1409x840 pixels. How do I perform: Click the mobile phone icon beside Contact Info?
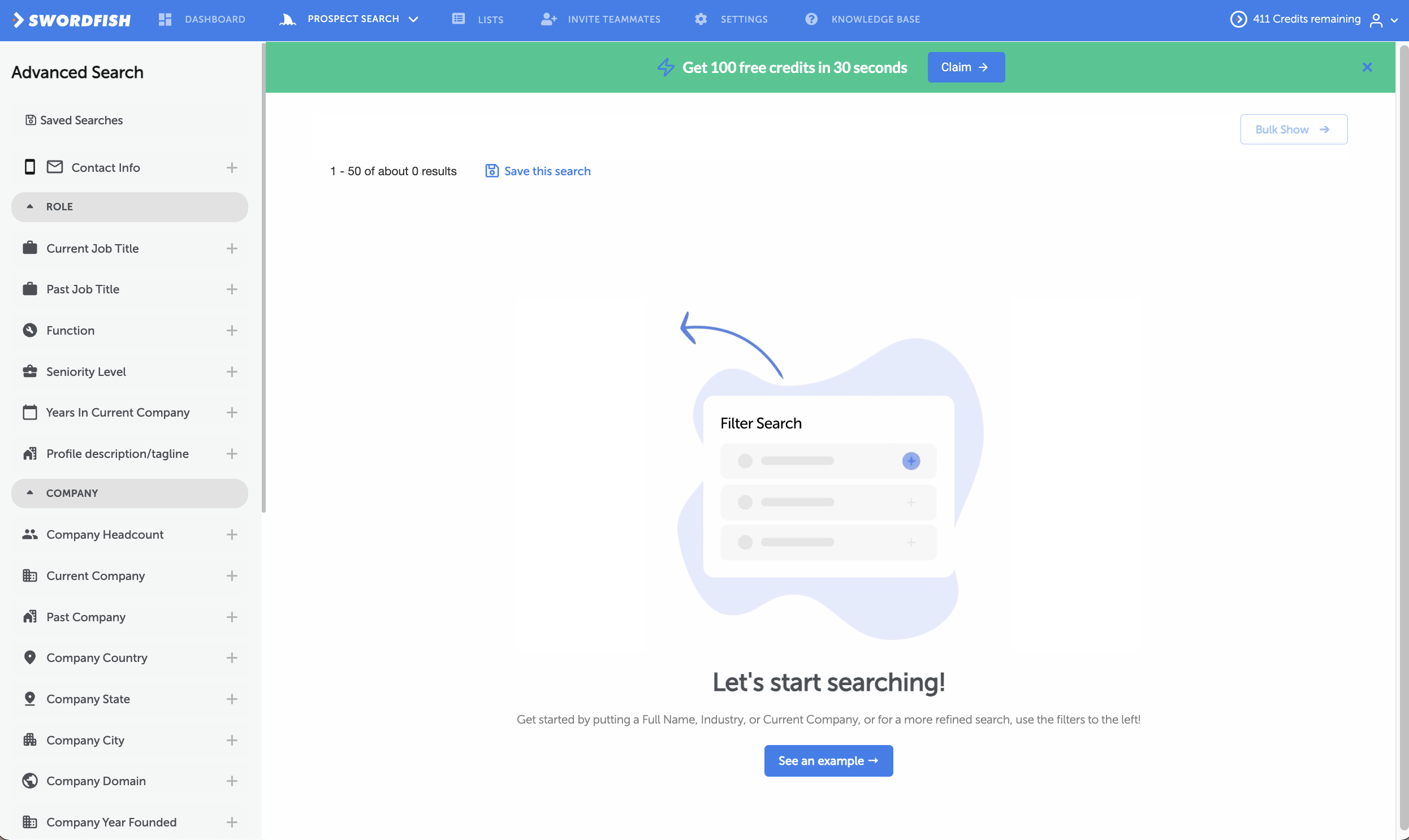pyautogui.click(x=30, y=167)
